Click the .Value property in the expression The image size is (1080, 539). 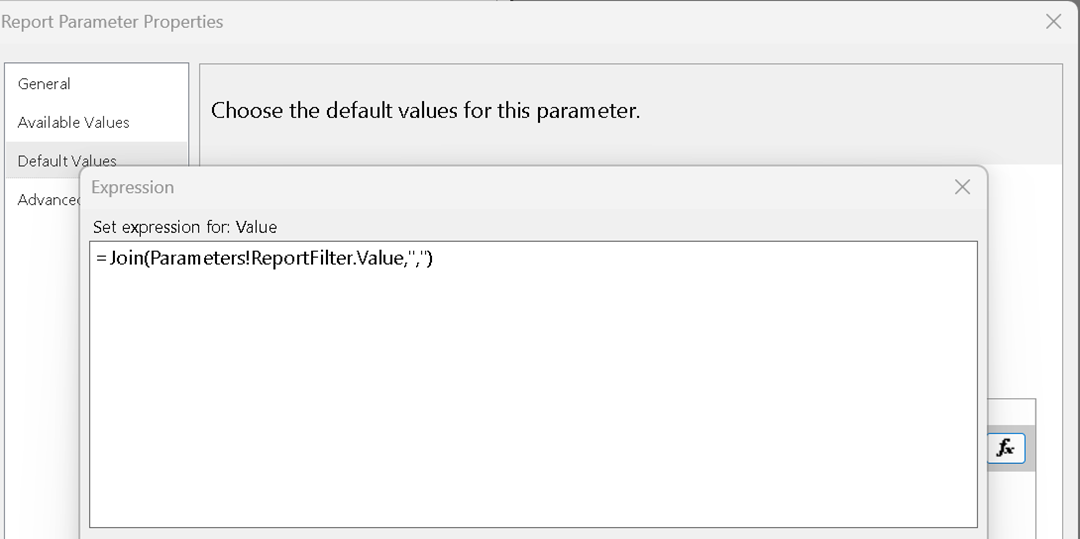[x=362, y=259]
